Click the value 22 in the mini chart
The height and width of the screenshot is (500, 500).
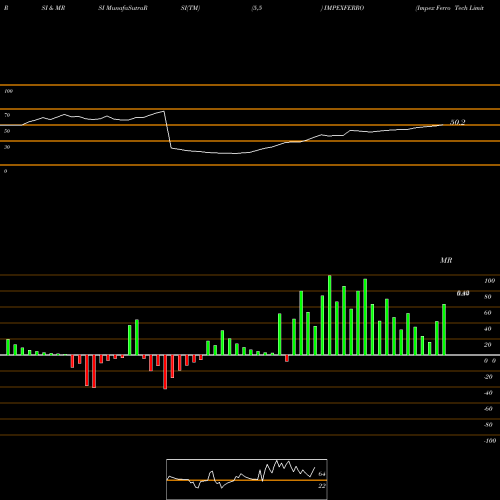pos(322,486)
